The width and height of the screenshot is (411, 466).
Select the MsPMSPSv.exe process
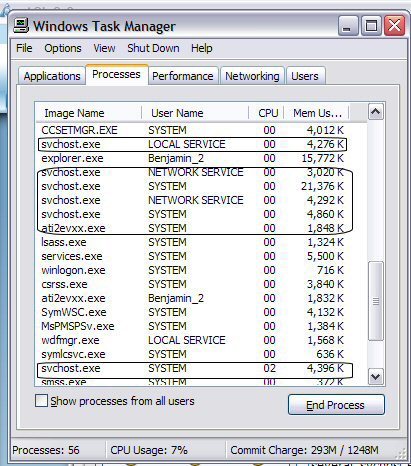(x=201, y=326)
